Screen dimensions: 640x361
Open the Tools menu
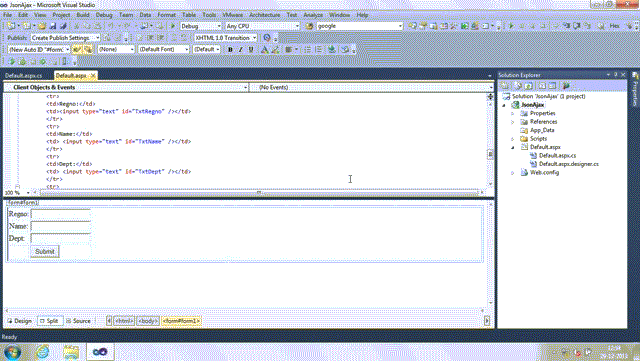coord(209,15)
